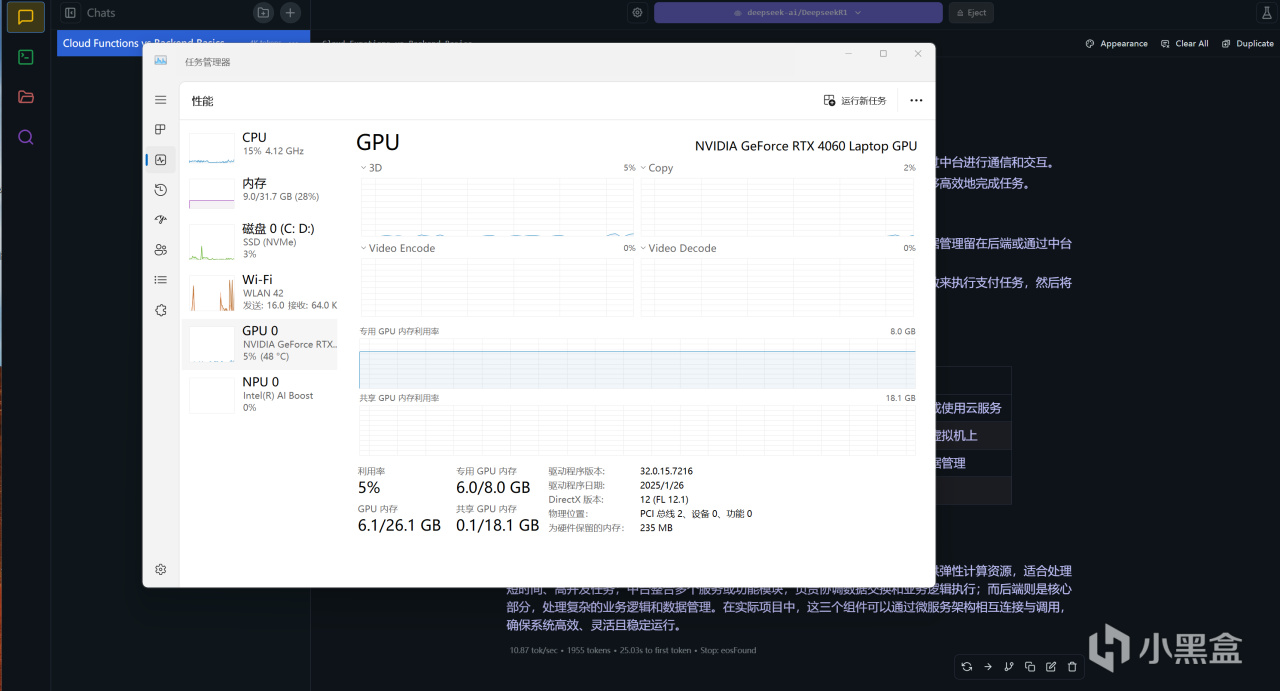Select GPU 0 in the performance list

tap(260, 343)
